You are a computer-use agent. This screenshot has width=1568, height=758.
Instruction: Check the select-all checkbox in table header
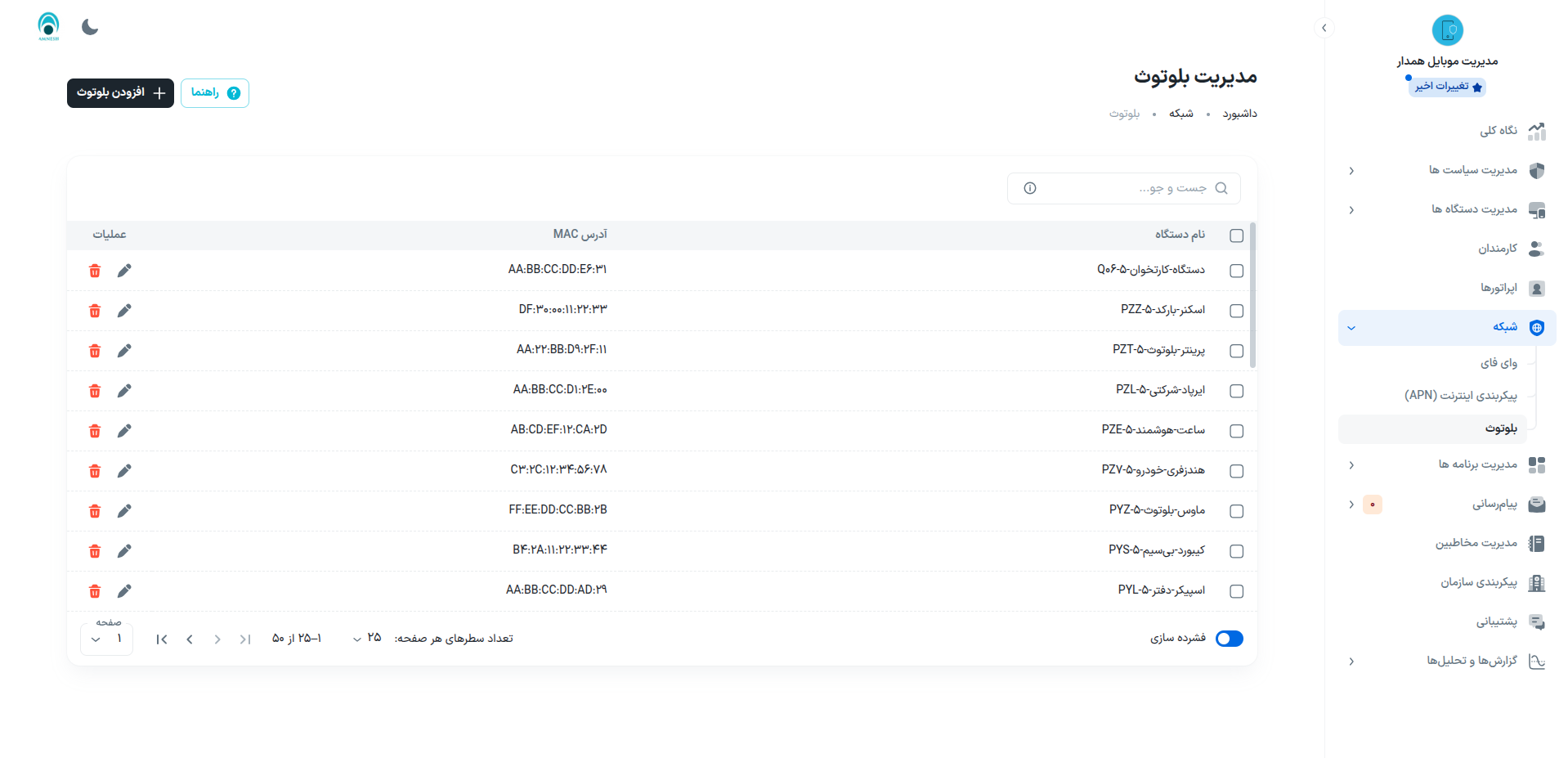click(x=1236, y=235)
